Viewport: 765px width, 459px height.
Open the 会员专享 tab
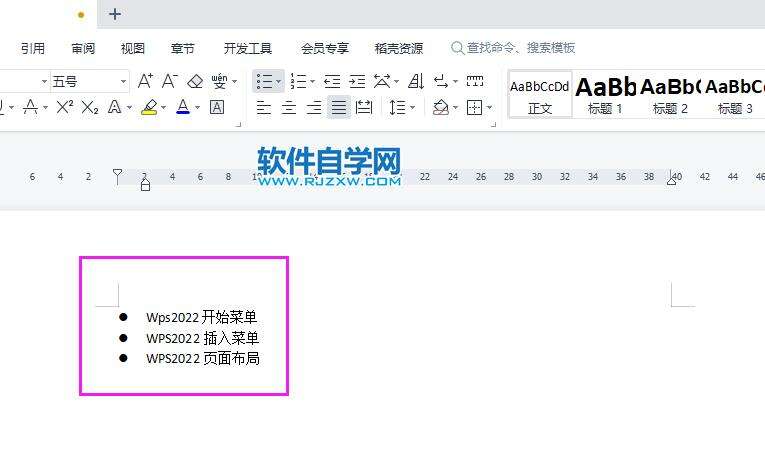(x=325, y=48)
